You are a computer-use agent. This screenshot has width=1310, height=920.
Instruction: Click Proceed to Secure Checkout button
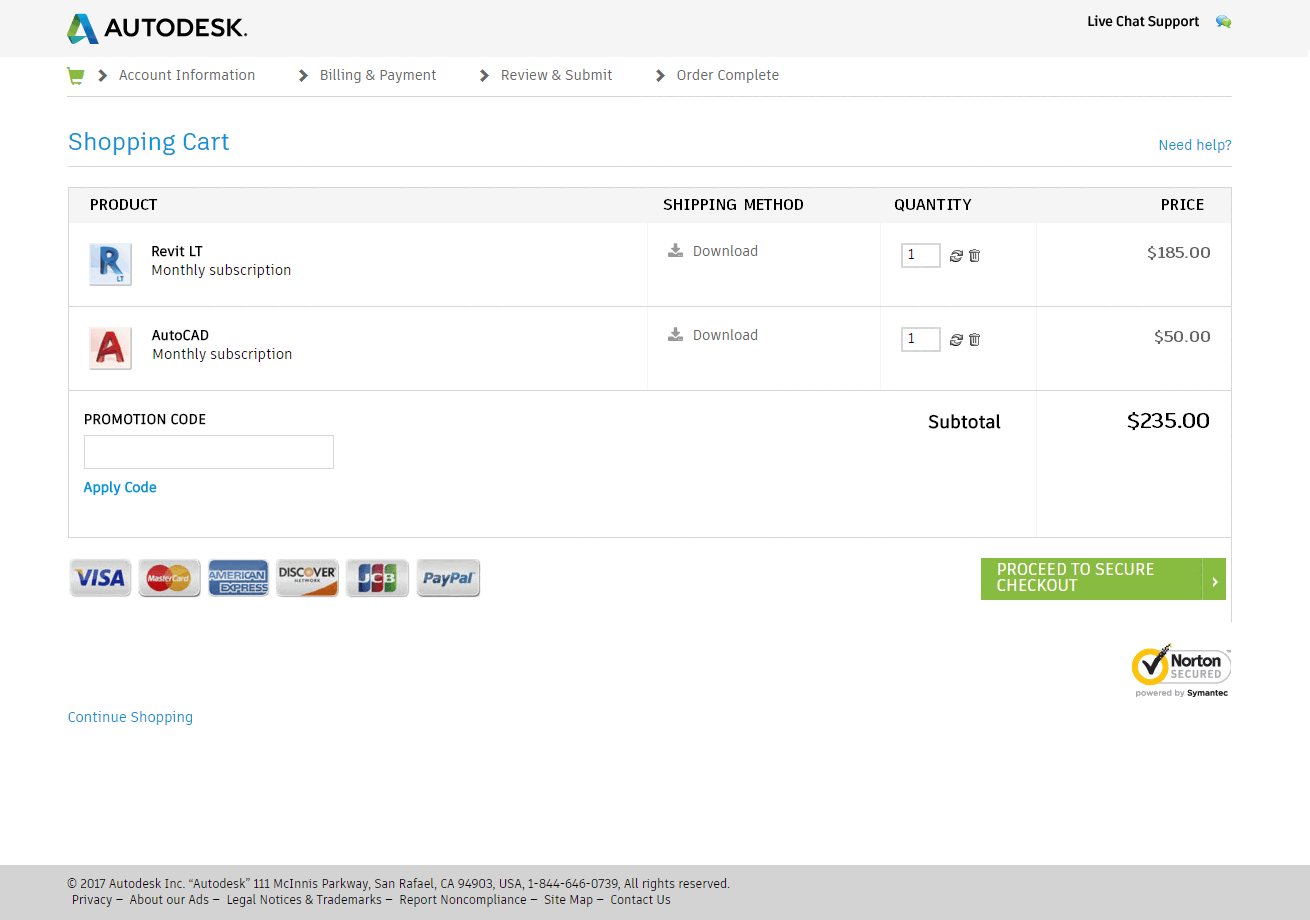(x=1103, y=579)
